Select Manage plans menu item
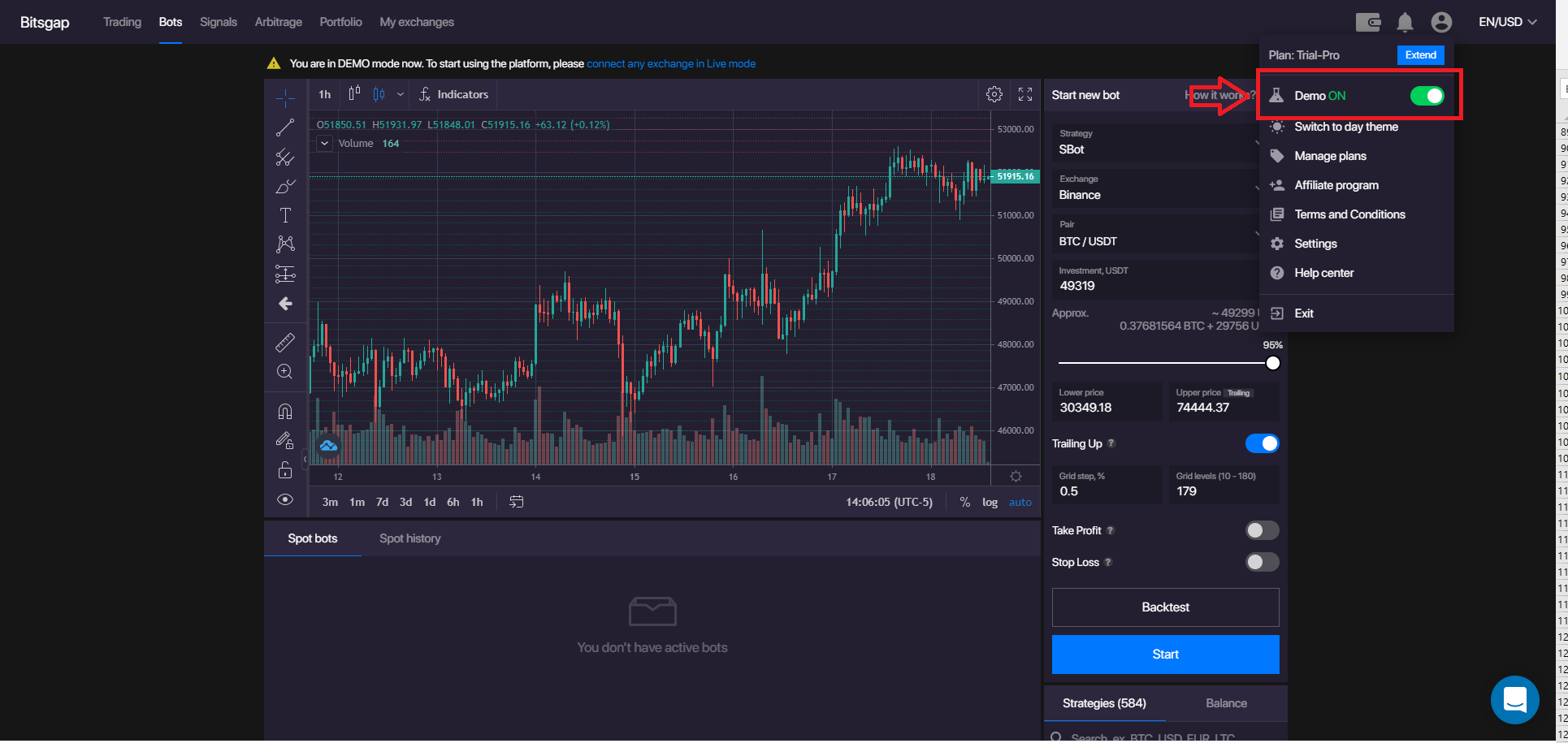 1330,156
